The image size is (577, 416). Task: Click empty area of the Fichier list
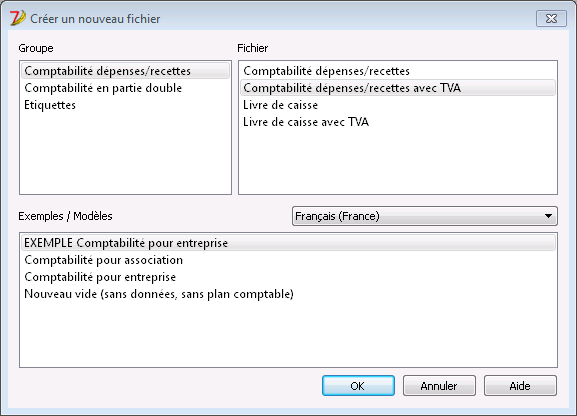pyautogui.click(x=398, y=162)
